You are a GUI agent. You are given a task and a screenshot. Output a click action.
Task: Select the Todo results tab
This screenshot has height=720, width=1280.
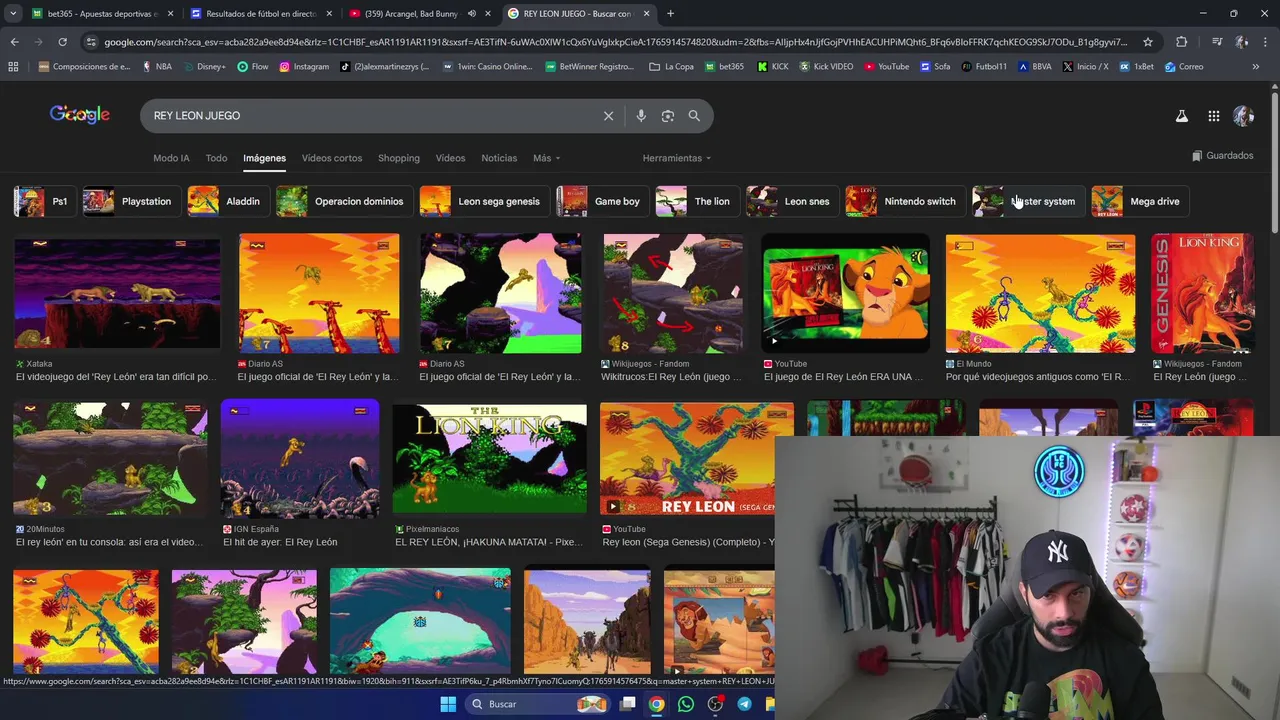216,158
